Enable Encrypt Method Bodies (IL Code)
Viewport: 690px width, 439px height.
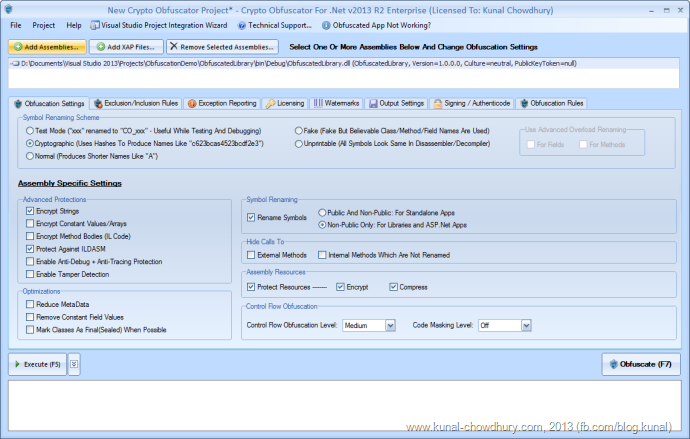point(30,236)
